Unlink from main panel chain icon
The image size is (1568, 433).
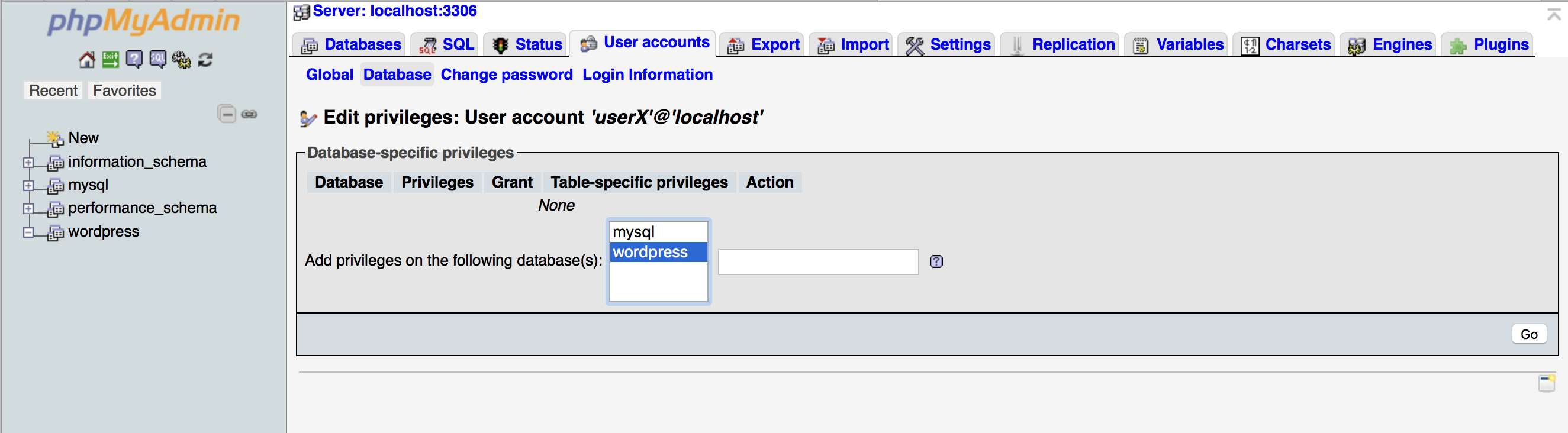(x=250, y=114)
